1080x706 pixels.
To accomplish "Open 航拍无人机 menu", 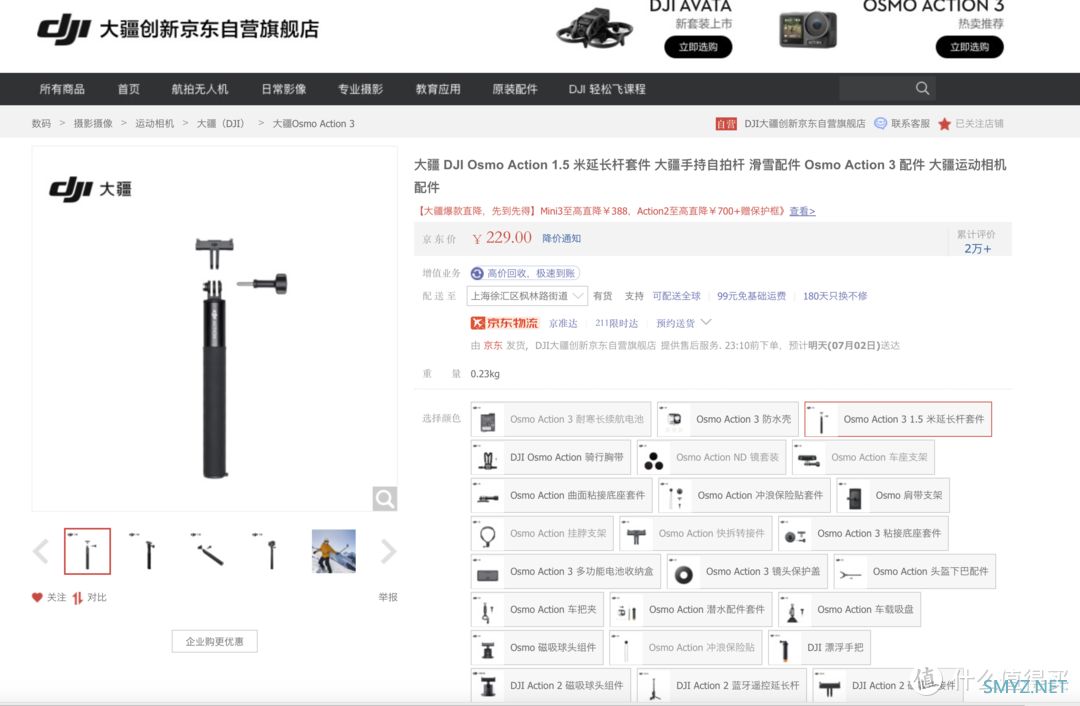I will [x=200, y=89].
